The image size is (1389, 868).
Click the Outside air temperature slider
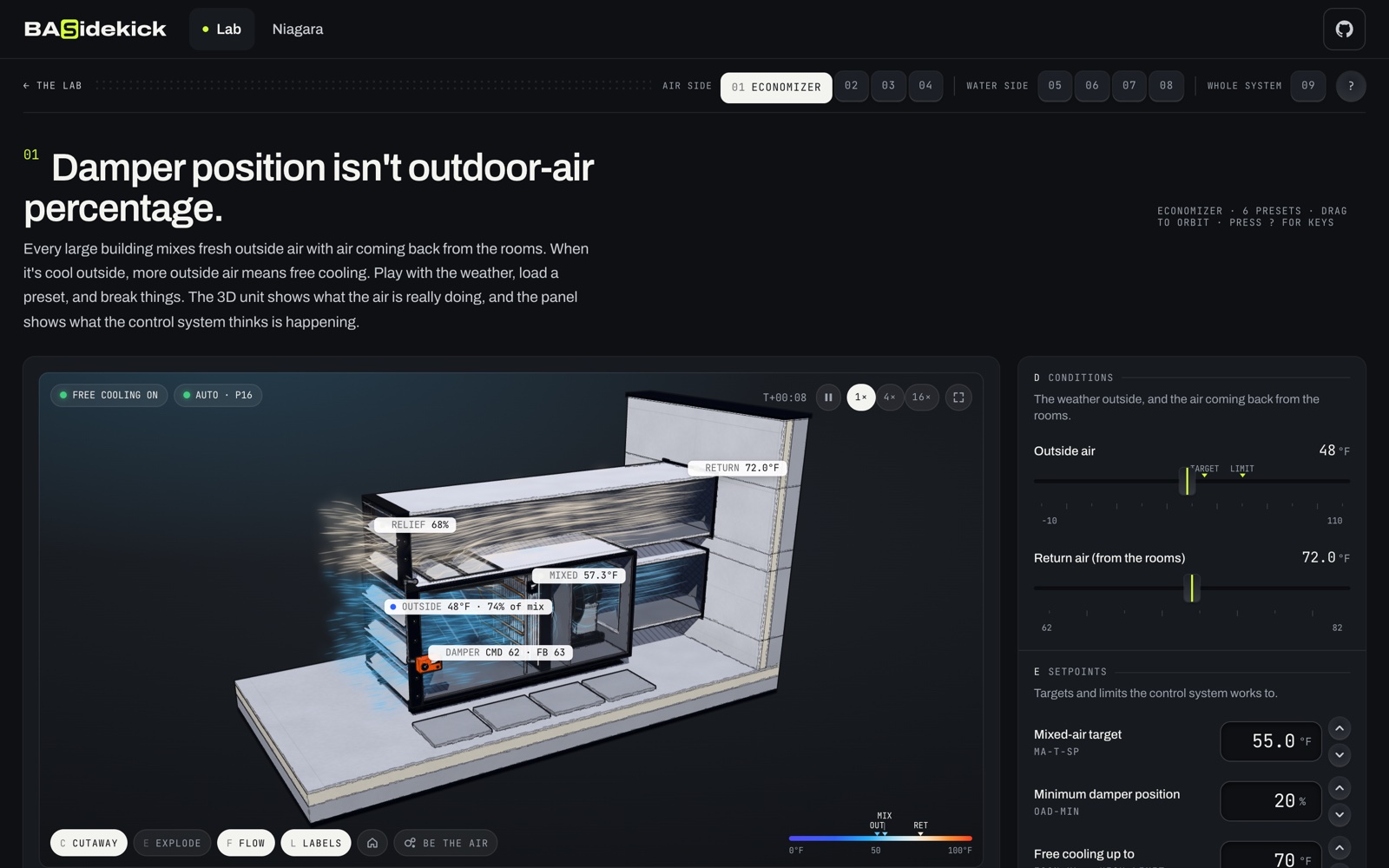tap(1192, 481)
